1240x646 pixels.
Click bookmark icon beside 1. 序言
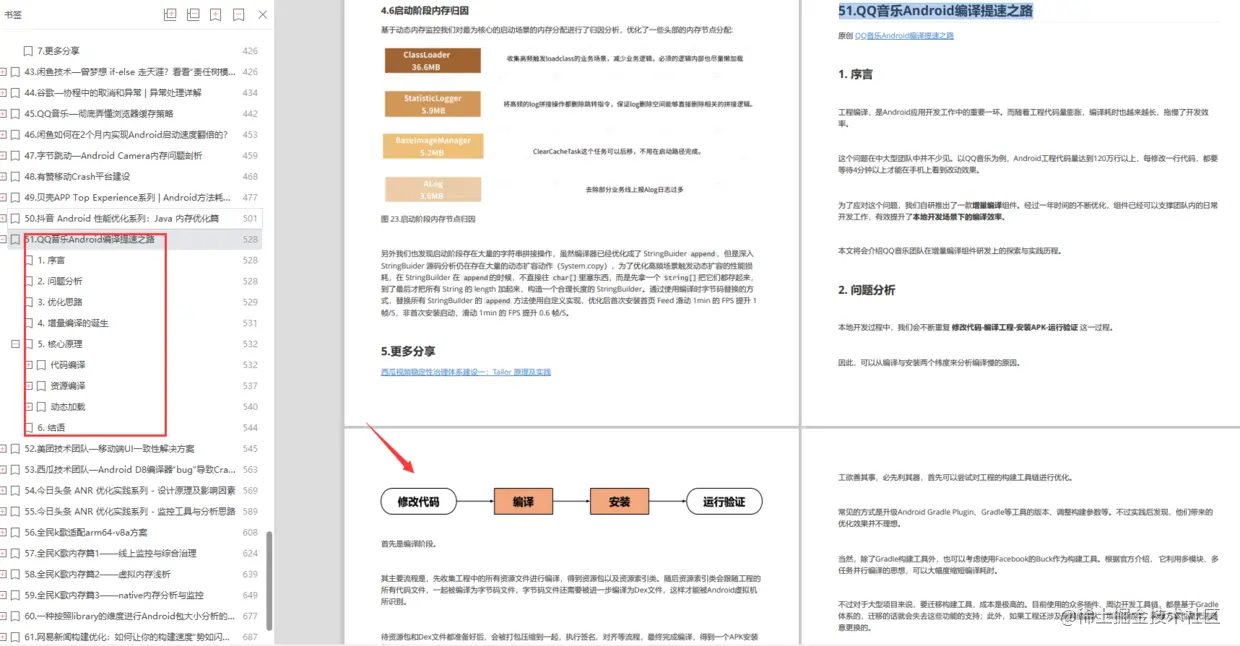point(28,260)
